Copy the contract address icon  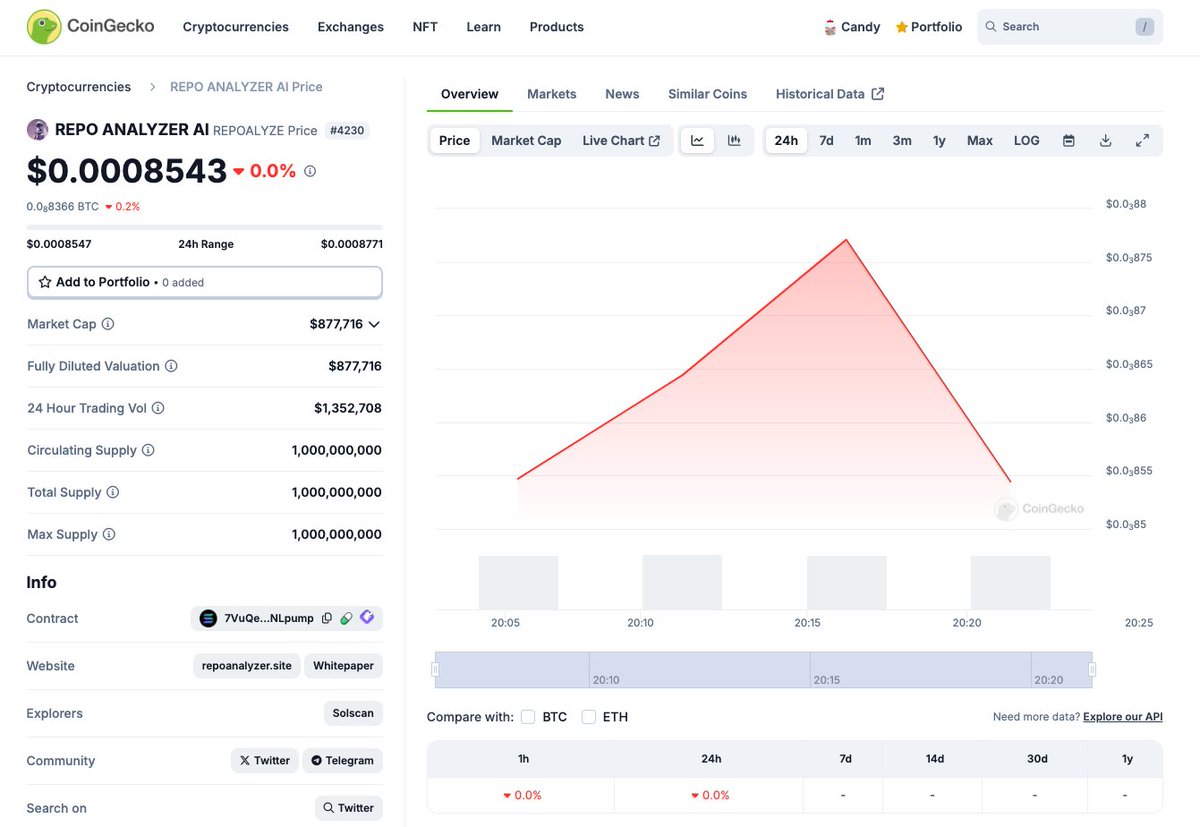326,618
